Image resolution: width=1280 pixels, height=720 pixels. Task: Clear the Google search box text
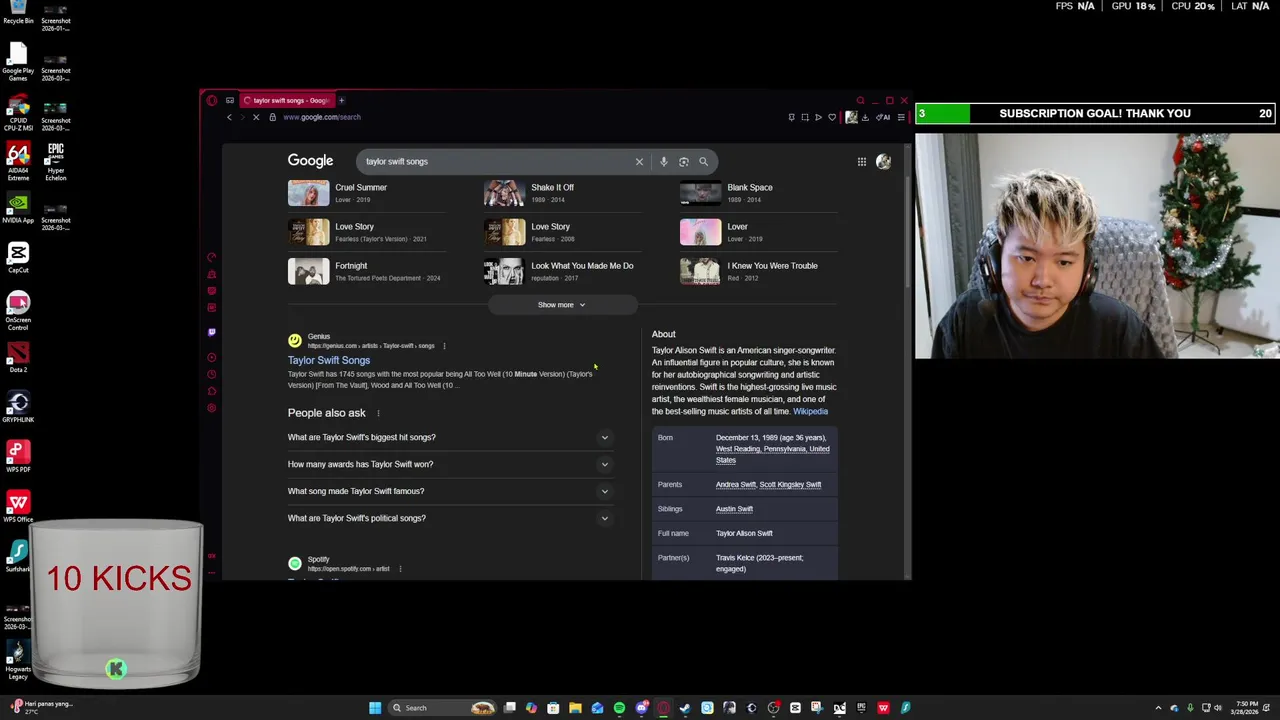click(639, 161)
